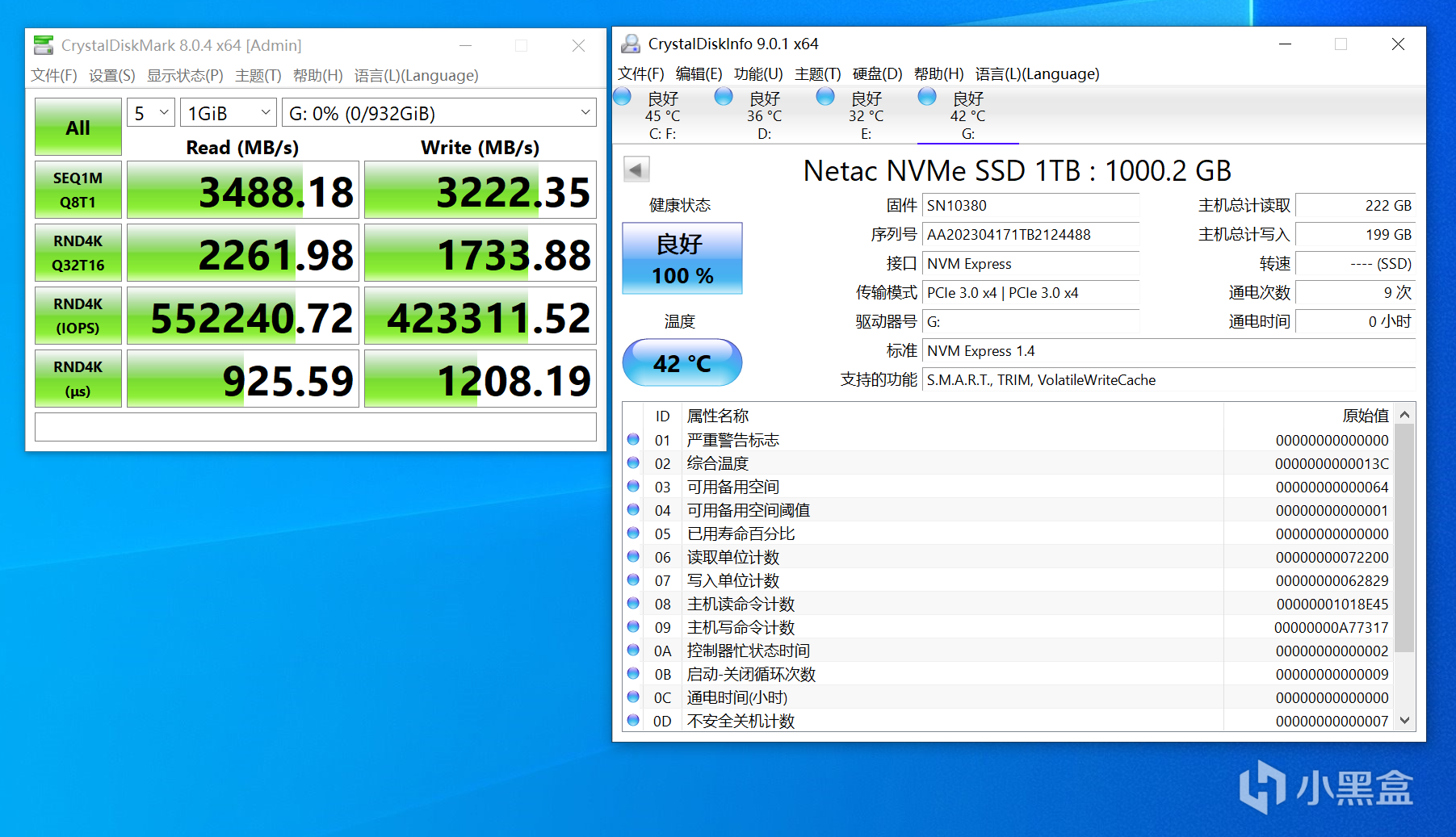Click status orb for attribute 02 综合温度
The width and height of the screenshot is (1456, 837).
pos(634,463)
